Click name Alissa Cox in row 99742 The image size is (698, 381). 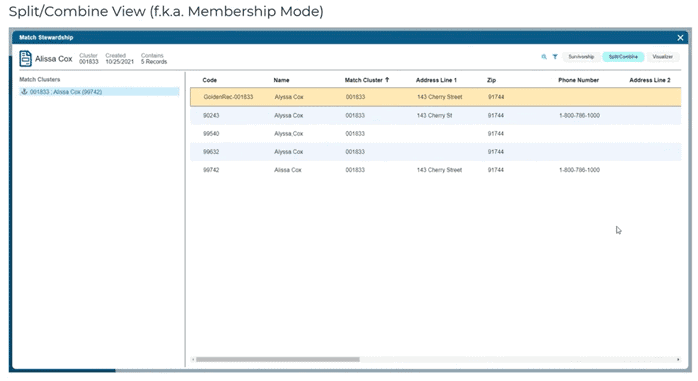pyautogui.click(x=288, y=170)
